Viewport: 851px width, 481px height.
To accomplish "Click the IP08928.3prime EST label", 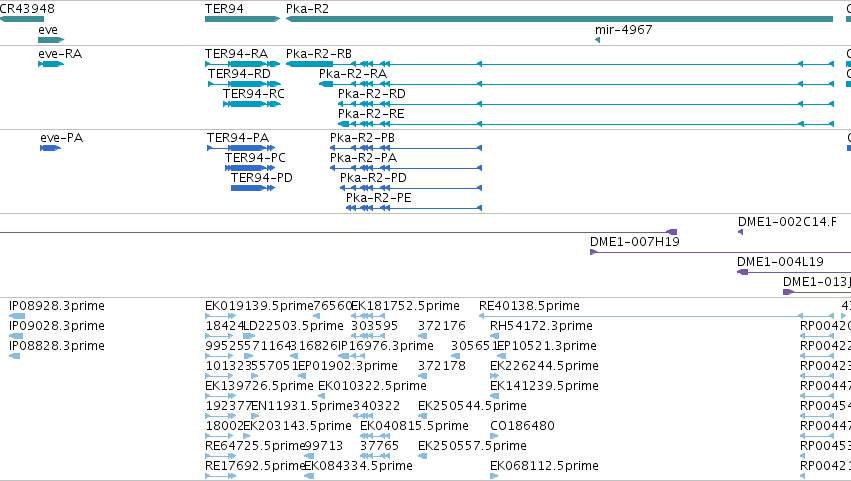I will point(56,306).
